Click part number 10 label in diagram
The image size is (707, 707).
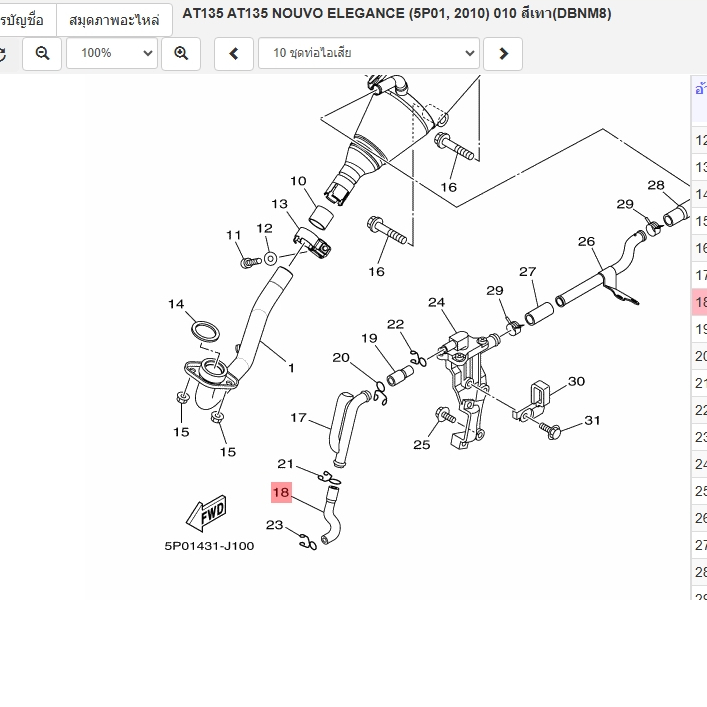298,181
